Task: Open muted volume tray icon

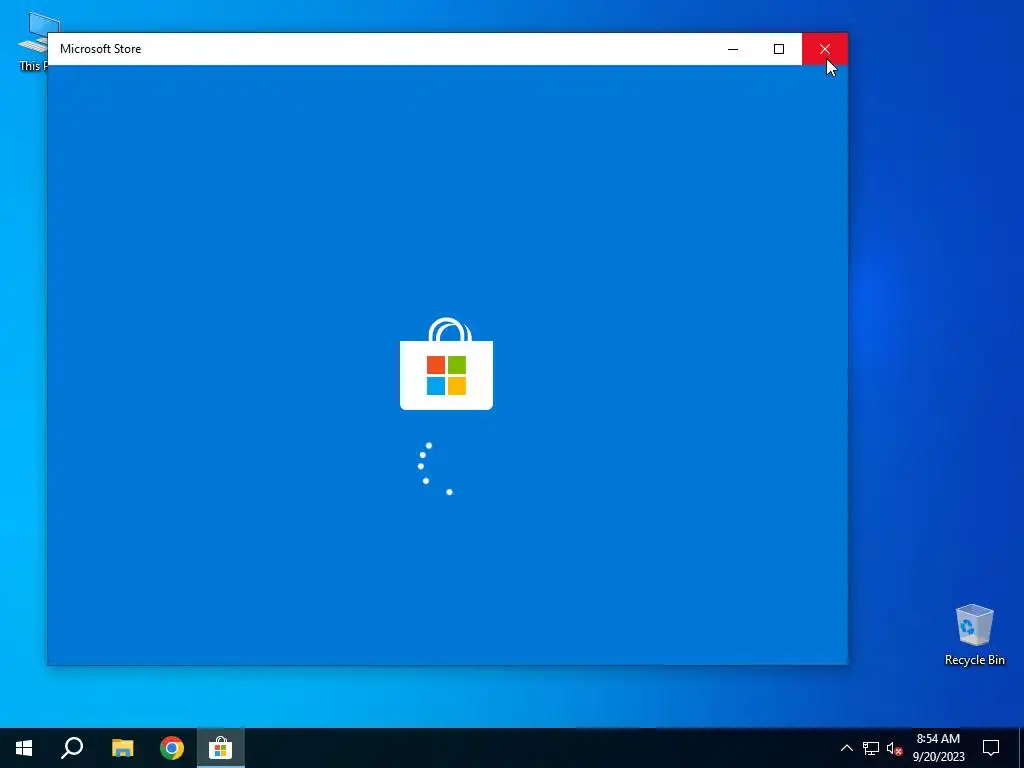Action: 894,748
